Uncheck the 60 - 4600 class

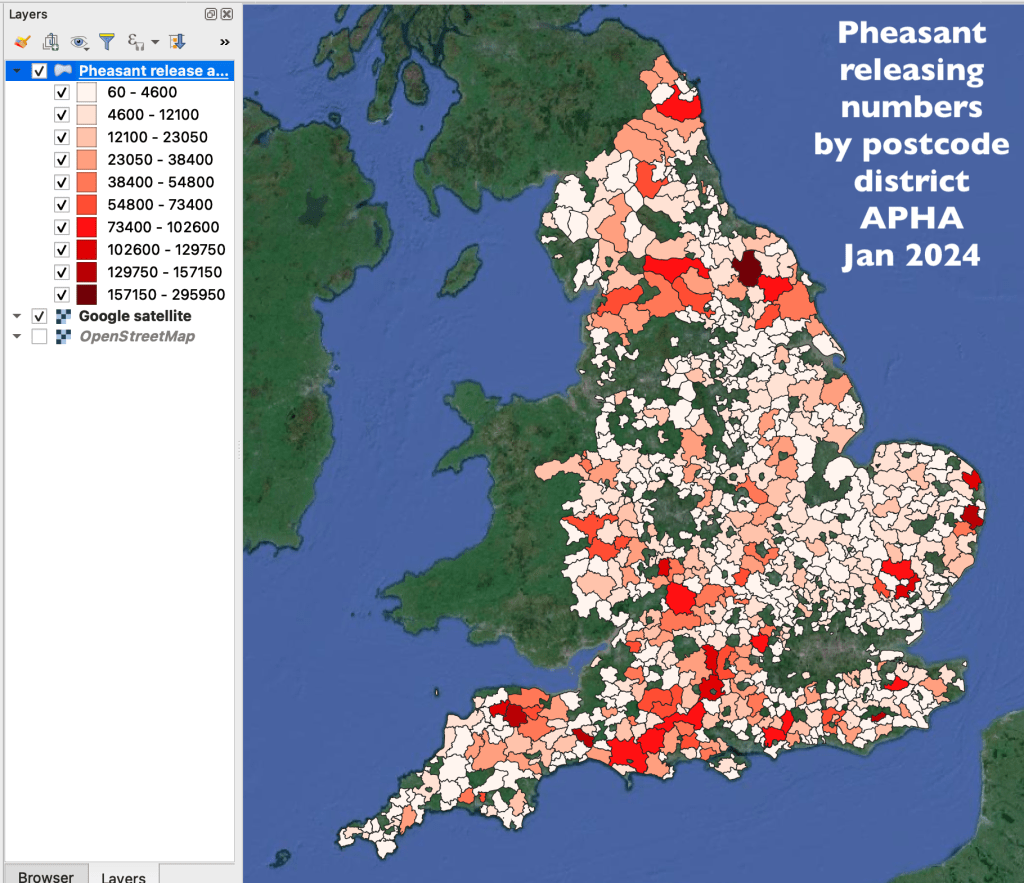point(62,93)
